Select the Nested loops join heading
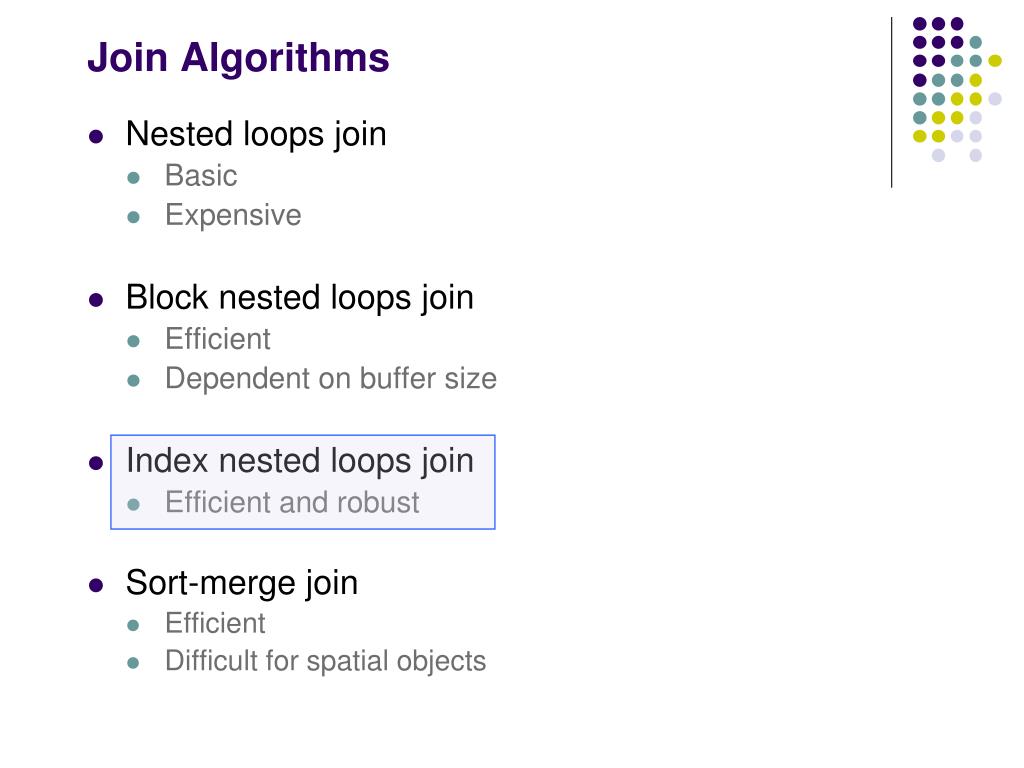Screen dimensions: 1024x768 256,135
